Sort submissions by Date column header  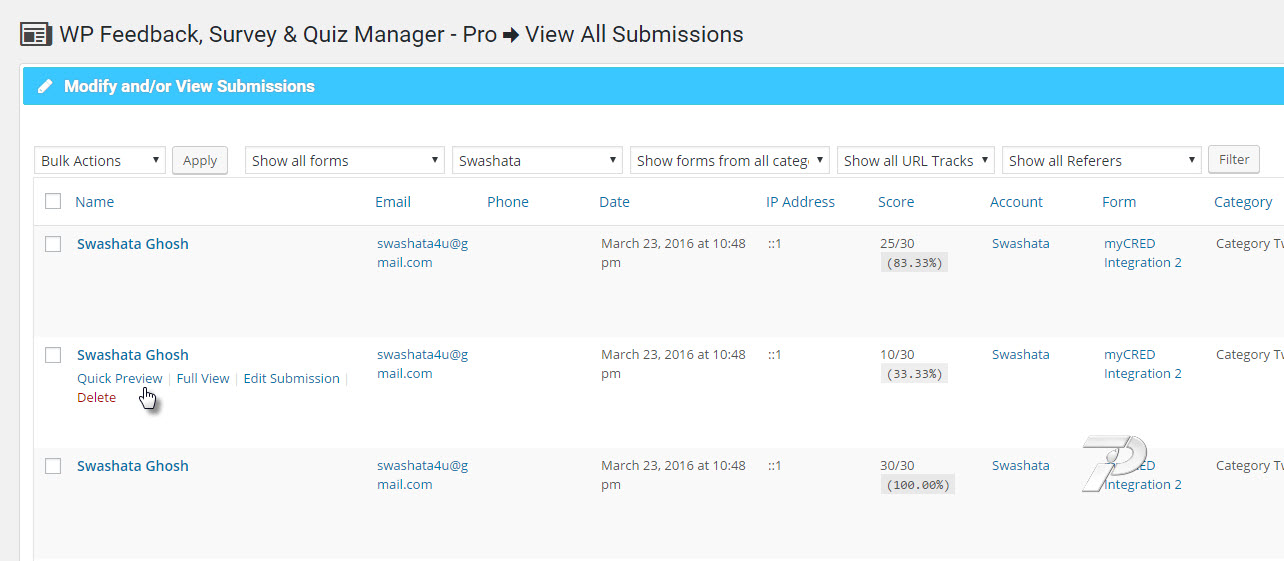click(x=614, y=202)
